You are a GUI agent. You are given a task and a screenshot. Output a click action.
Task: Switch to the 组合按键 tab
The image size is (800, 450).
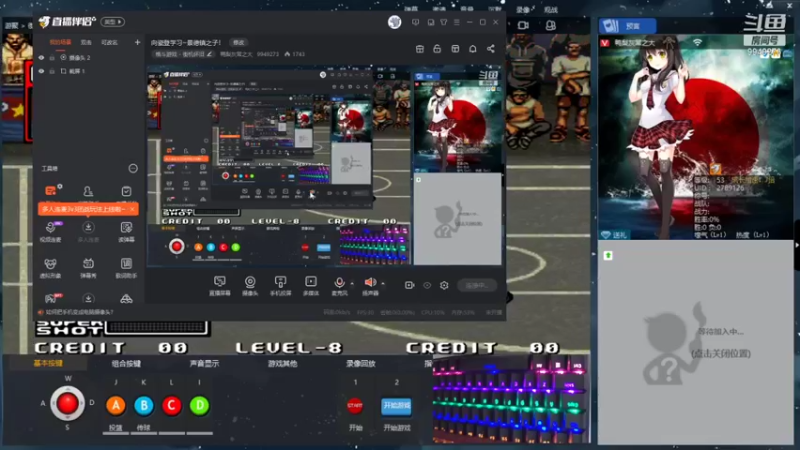point(126,364)
